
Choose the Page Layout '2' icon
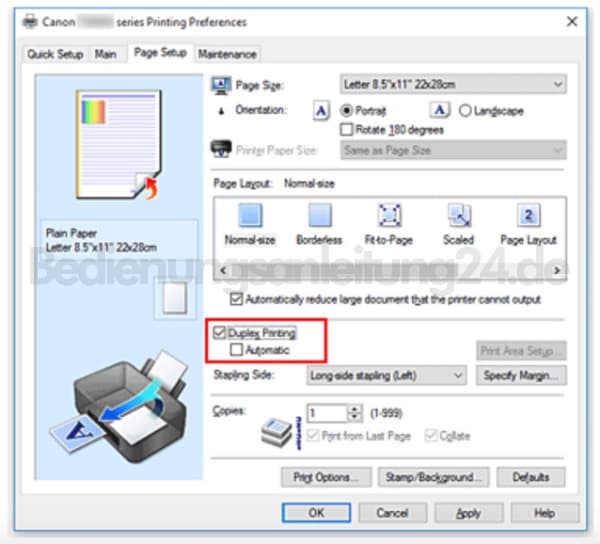[x=528, y=215]
